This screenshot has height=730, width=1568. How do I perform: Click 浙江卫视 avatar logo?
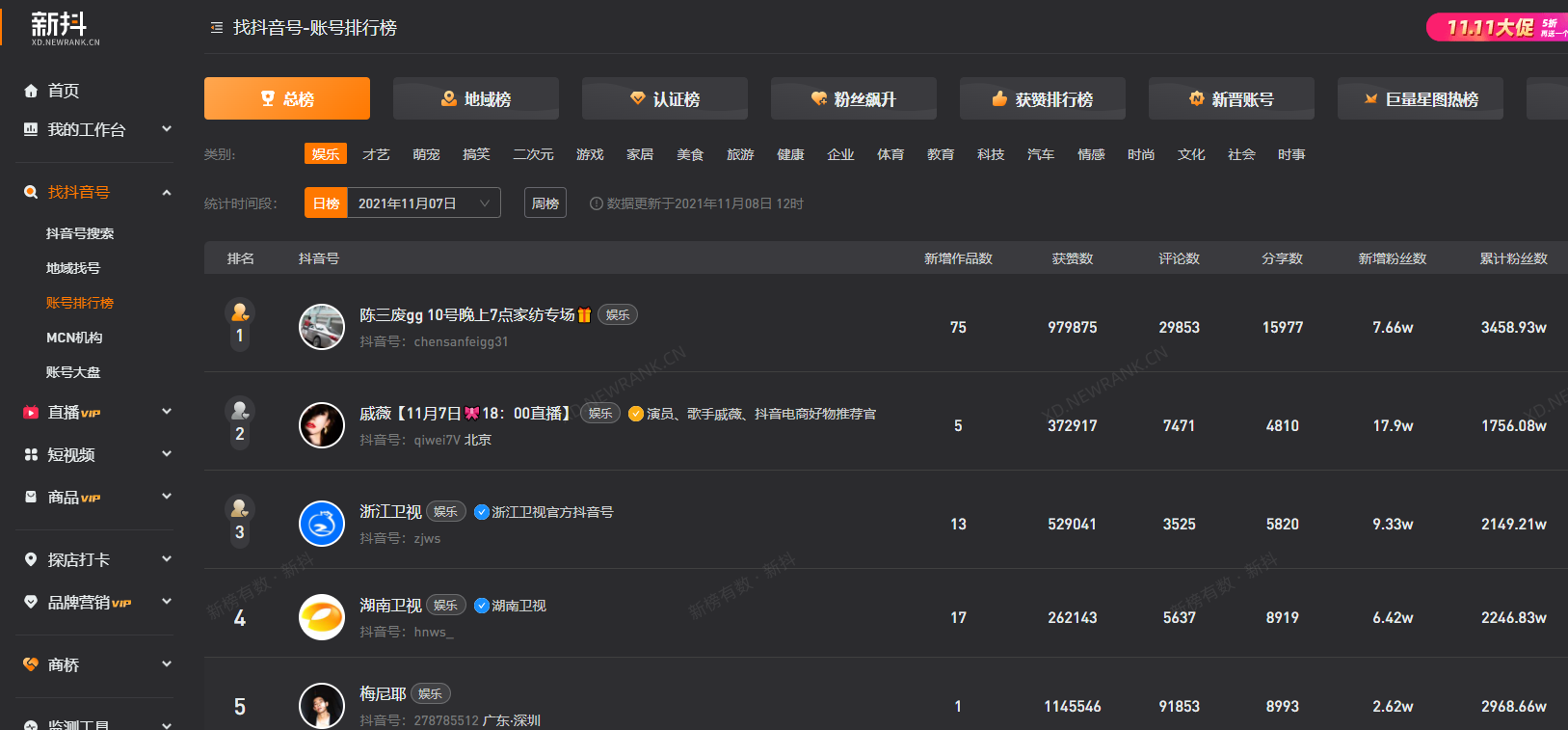[x=322, y=524]
